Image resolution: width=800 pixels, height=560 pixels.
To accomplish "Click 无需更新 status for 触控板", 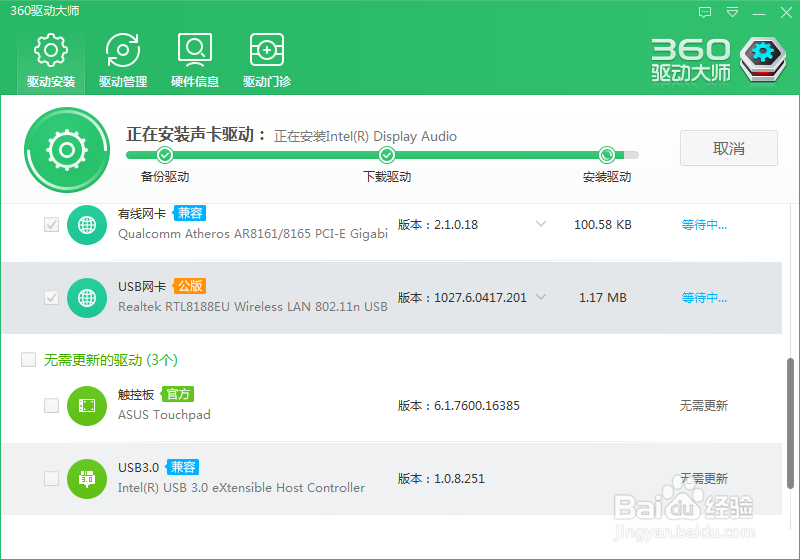I will 704,406.
